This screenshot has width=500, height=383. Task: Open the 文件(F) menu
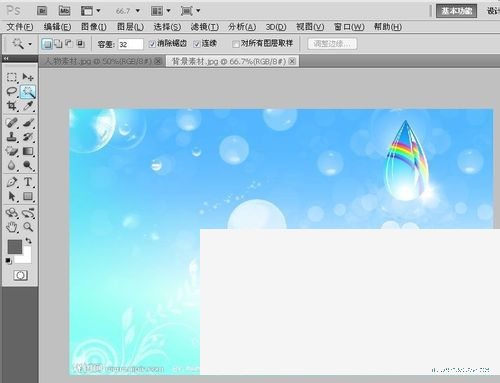pos(20,27)
